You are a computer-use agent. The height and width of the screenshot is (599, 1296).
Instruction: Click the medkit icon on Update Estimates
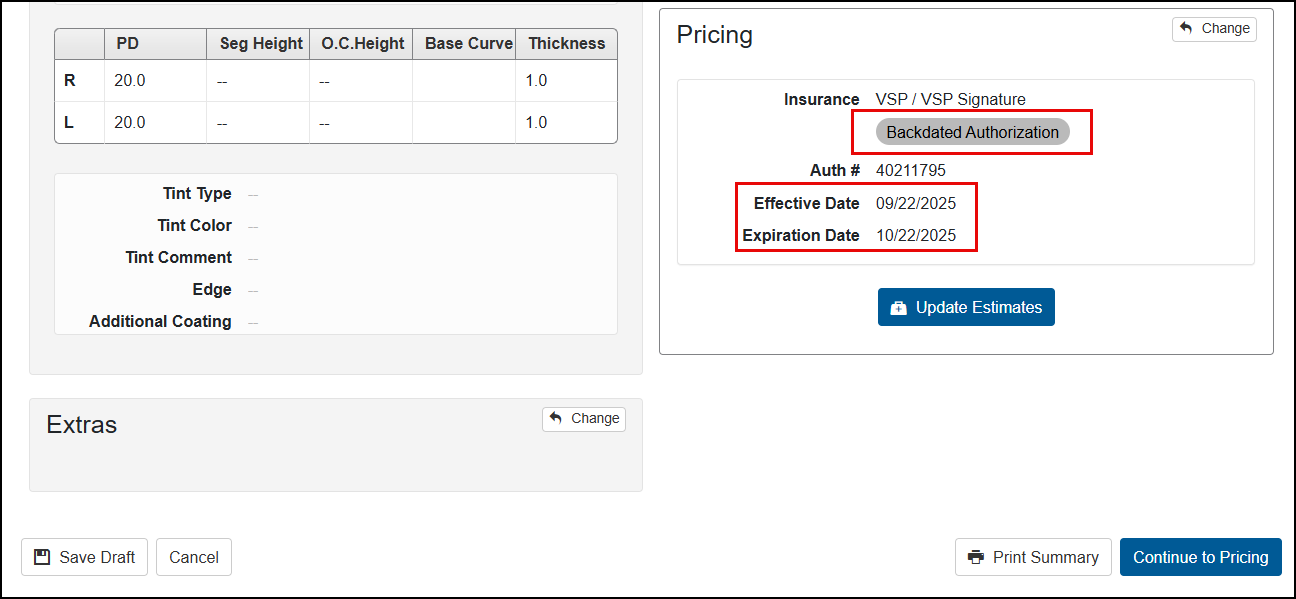pyautogui.click(x=898, y=308)
